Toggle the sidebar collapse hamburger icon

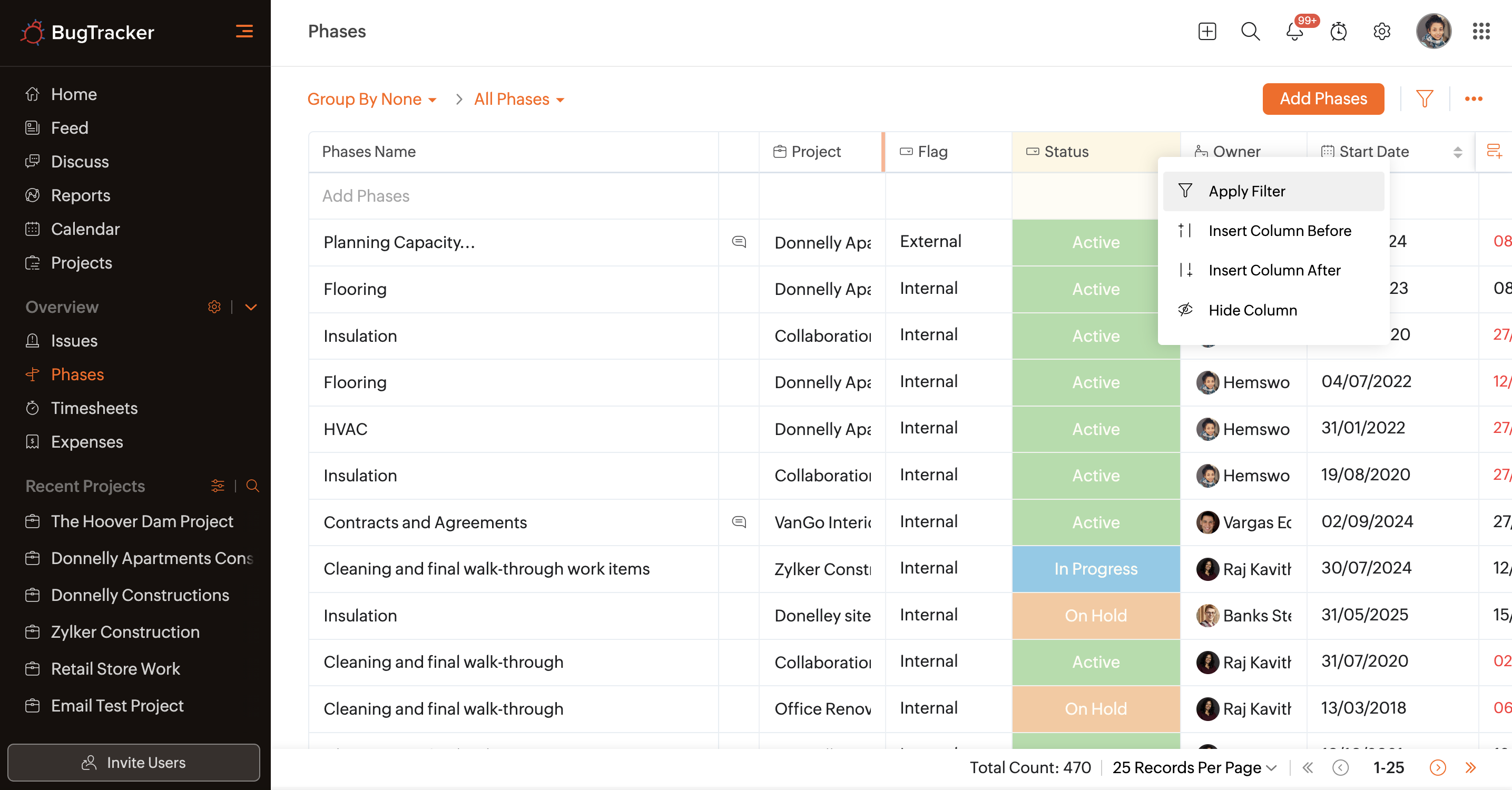pyautogui.click(x=244, y=31)
